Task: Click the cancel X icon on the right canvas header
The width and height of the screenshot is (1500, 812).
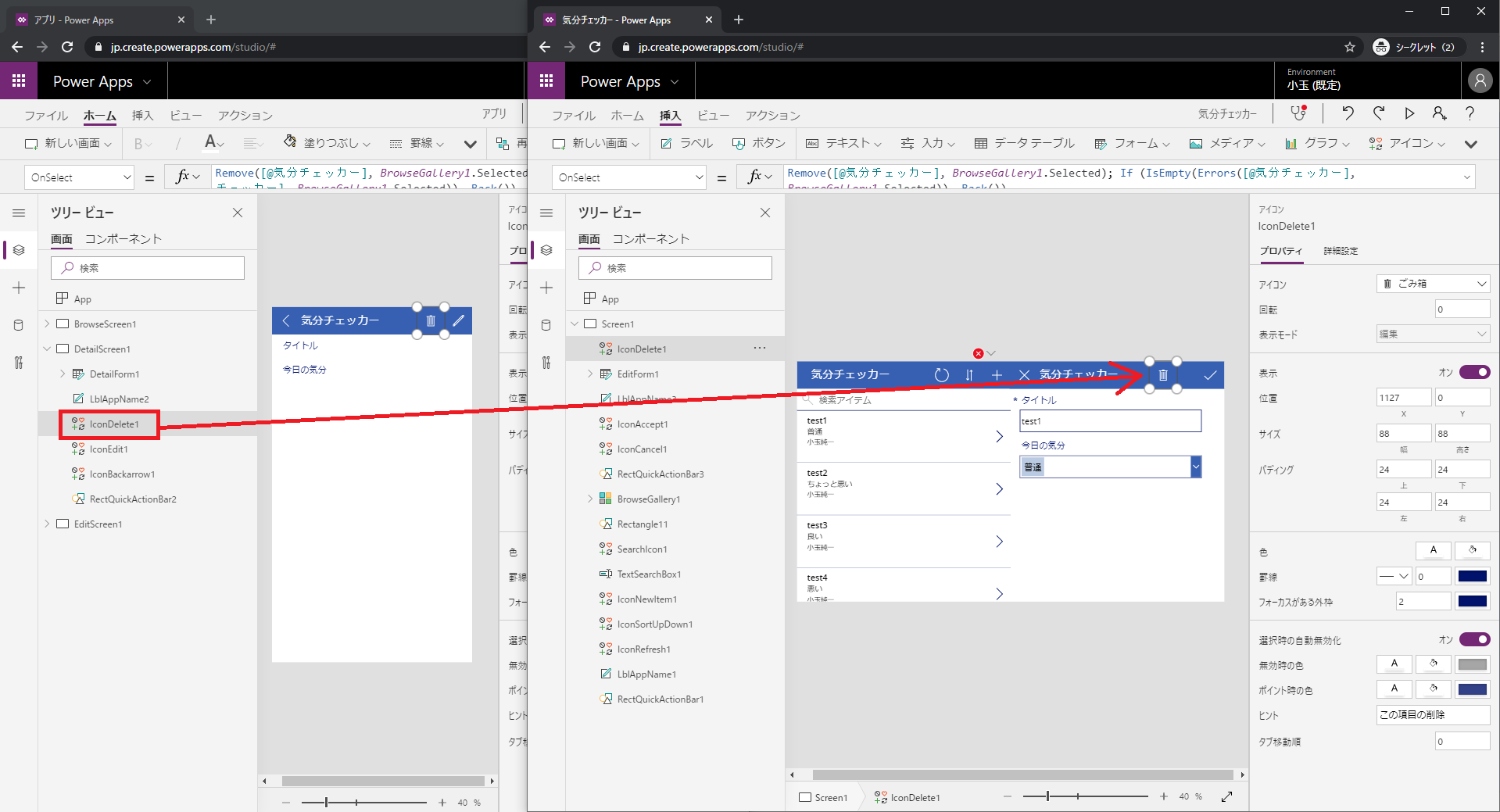Action: tap(1024, 375)
